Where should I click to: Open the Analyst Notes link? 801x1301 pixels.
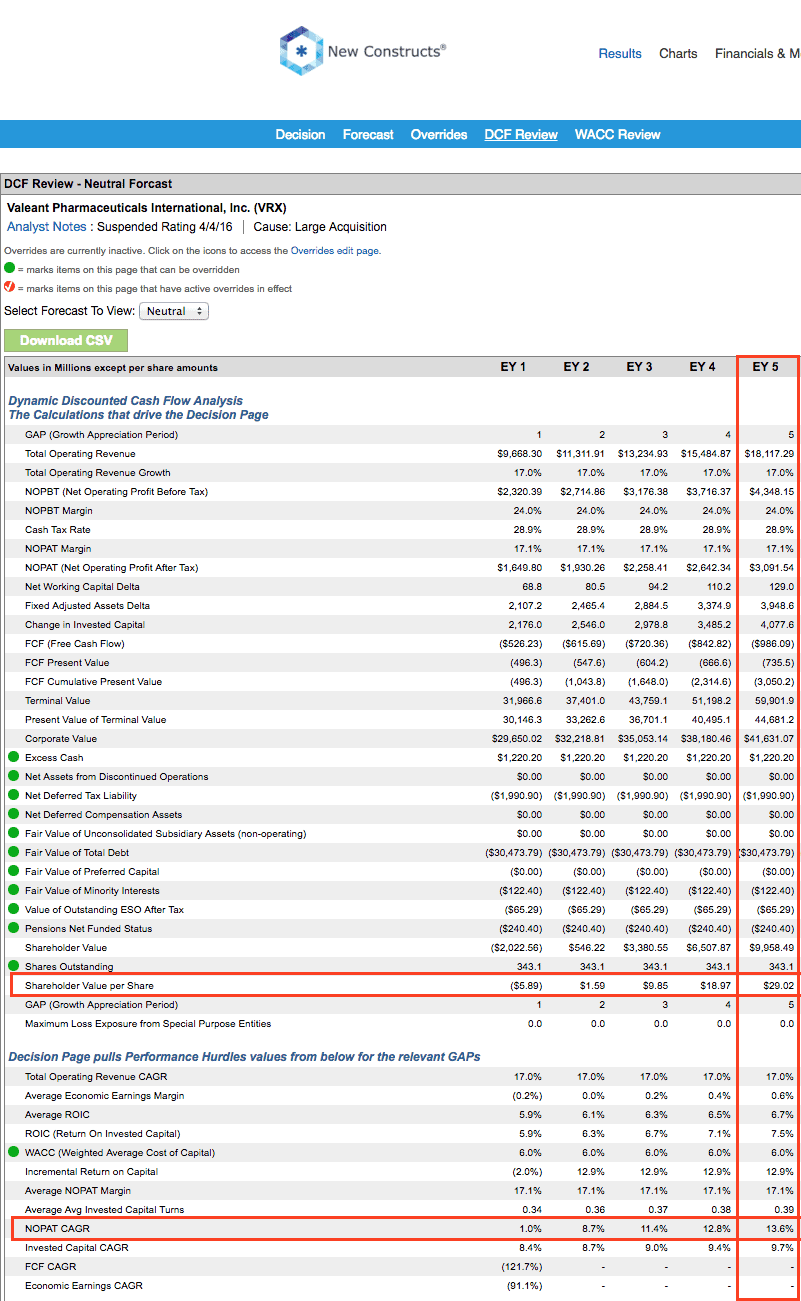[x=47, y=227]
